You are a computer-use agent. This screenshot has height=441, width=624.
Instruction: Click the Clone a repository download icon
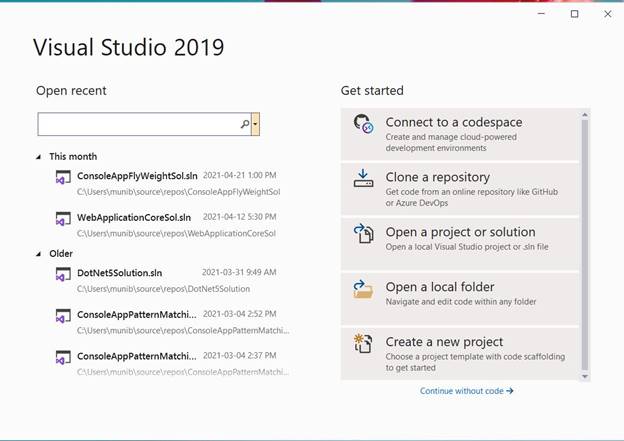[x=363, y=178]
